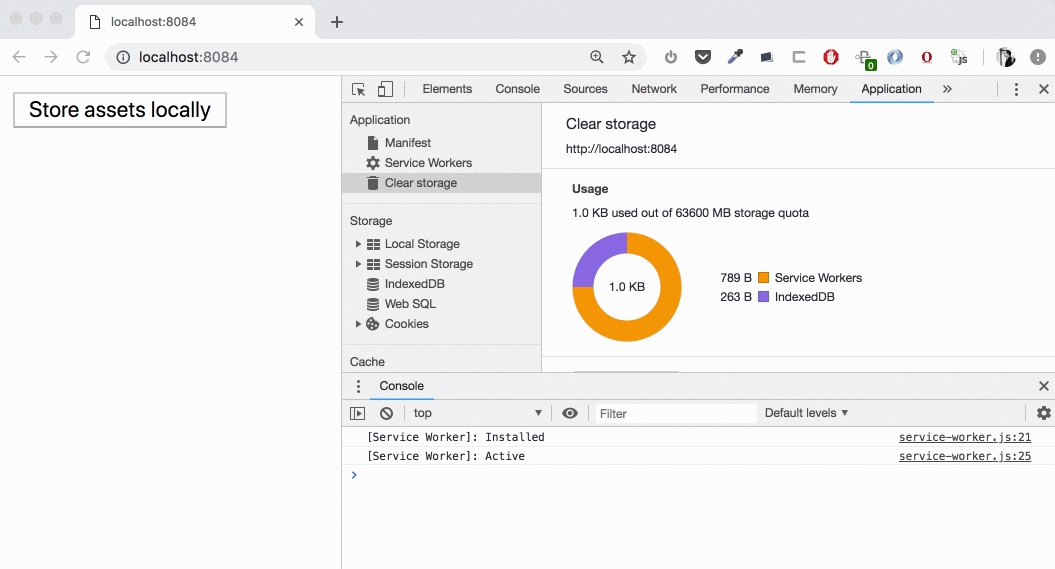Open the Pocket extension
The height and width of the screenshot is (569, 1055).
click(703, 57)
